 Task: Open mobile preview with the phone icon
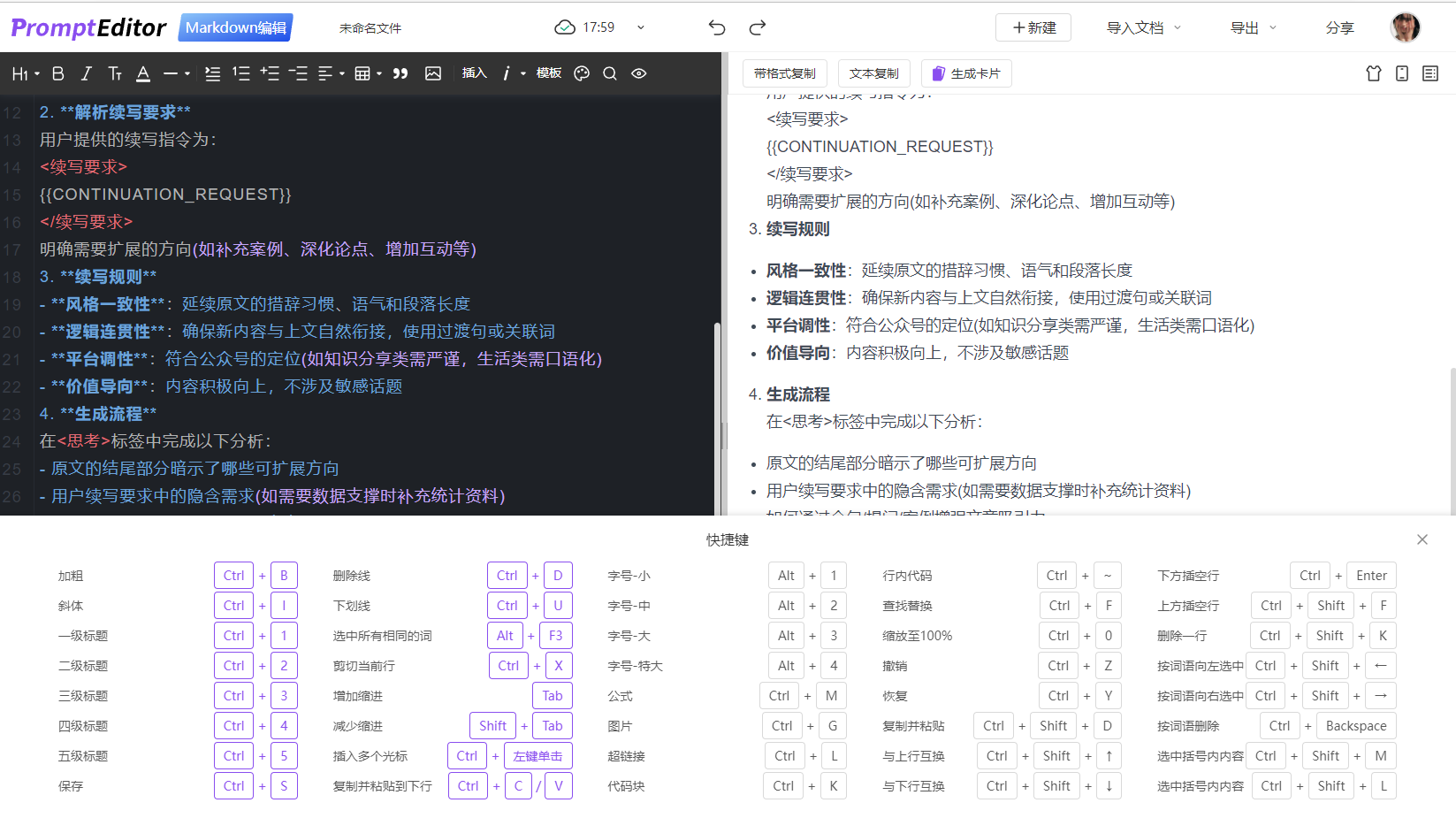click(x=1401, y=73)
